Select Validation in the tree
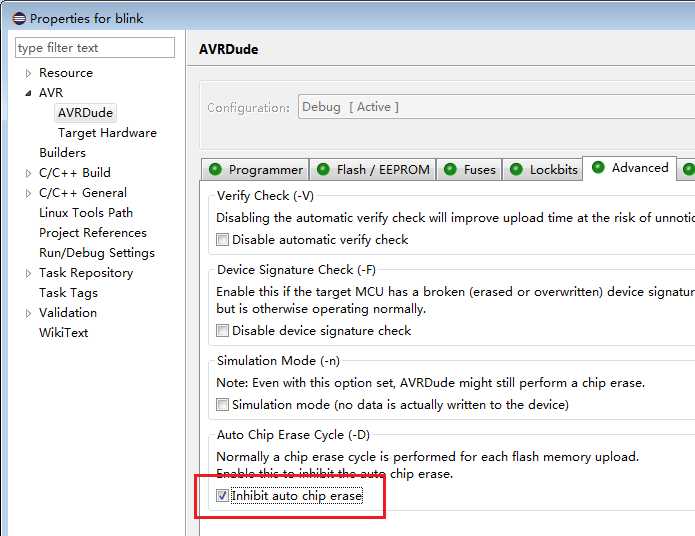695x536 pixels. 68,313
